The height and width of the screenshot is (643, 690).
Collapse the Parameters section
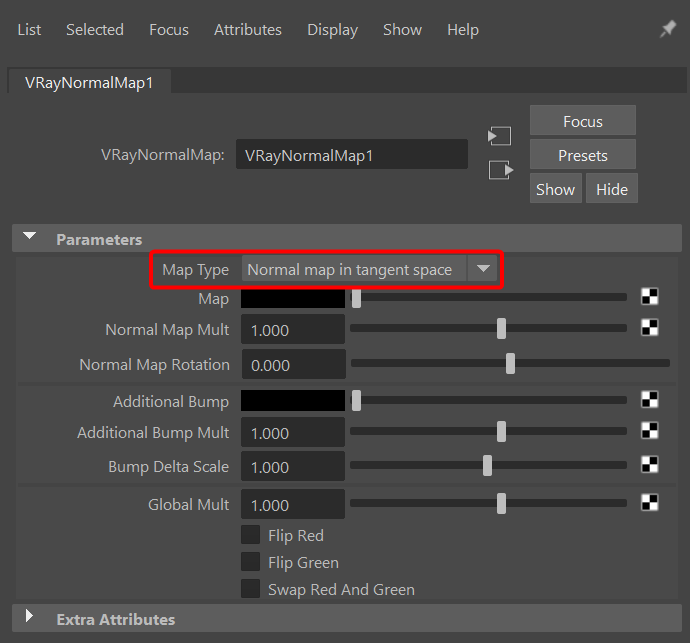[30, 238]
